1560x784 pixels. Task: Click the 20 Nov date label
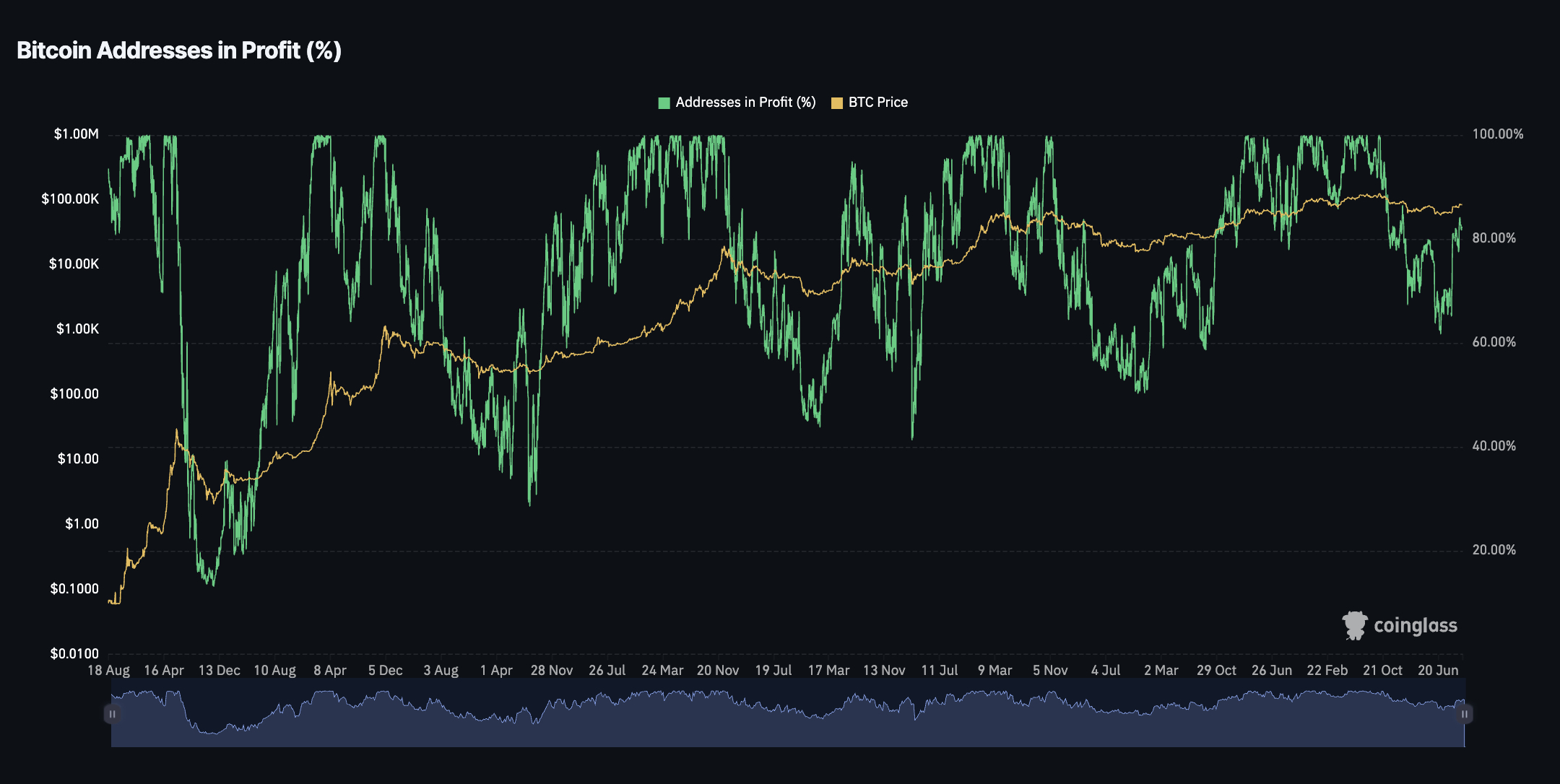[718, 671]
